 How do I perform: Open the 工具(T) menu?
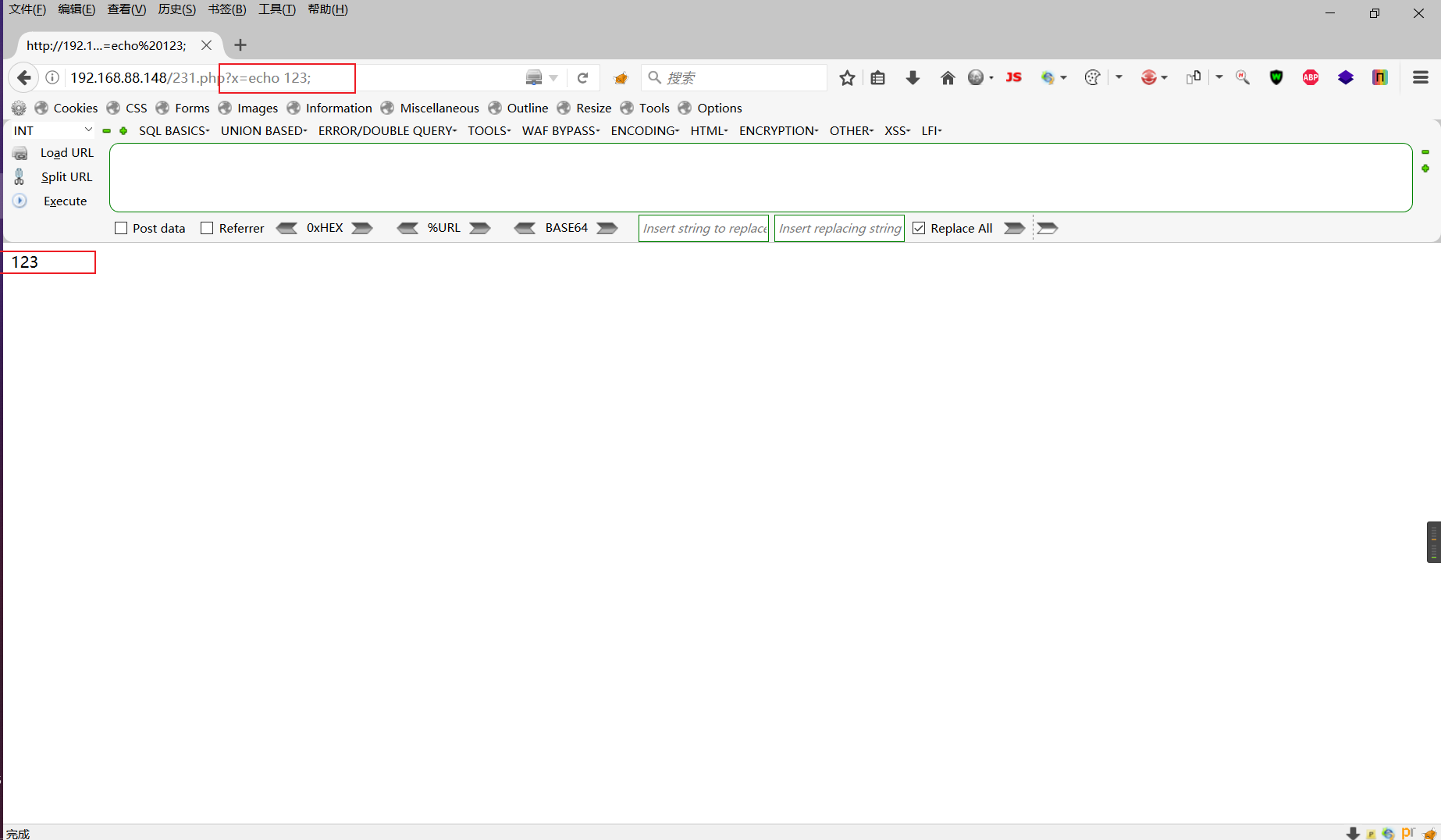tap(276, 9)
